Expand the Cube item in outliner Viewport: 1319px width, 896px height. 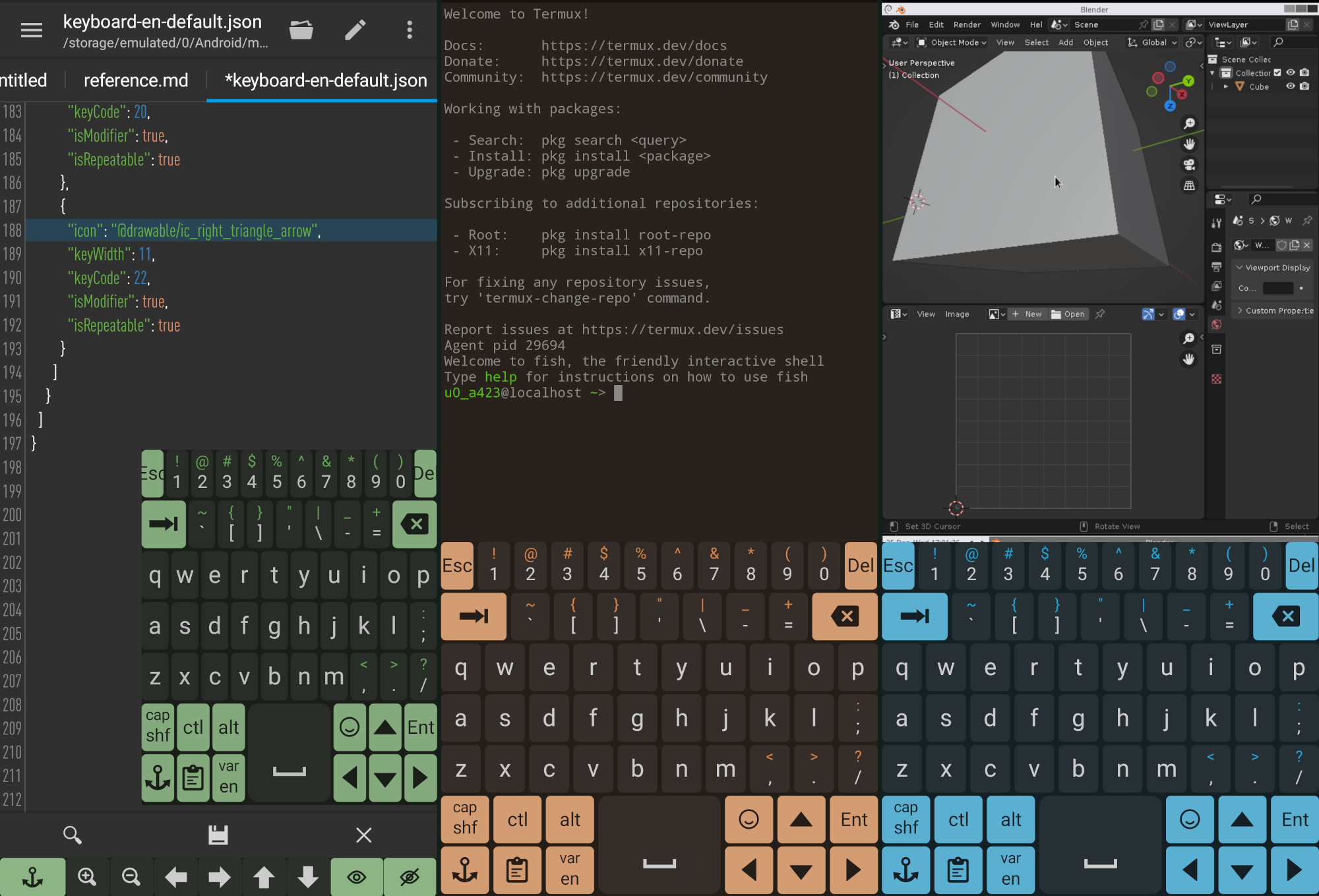(1225, 86)
